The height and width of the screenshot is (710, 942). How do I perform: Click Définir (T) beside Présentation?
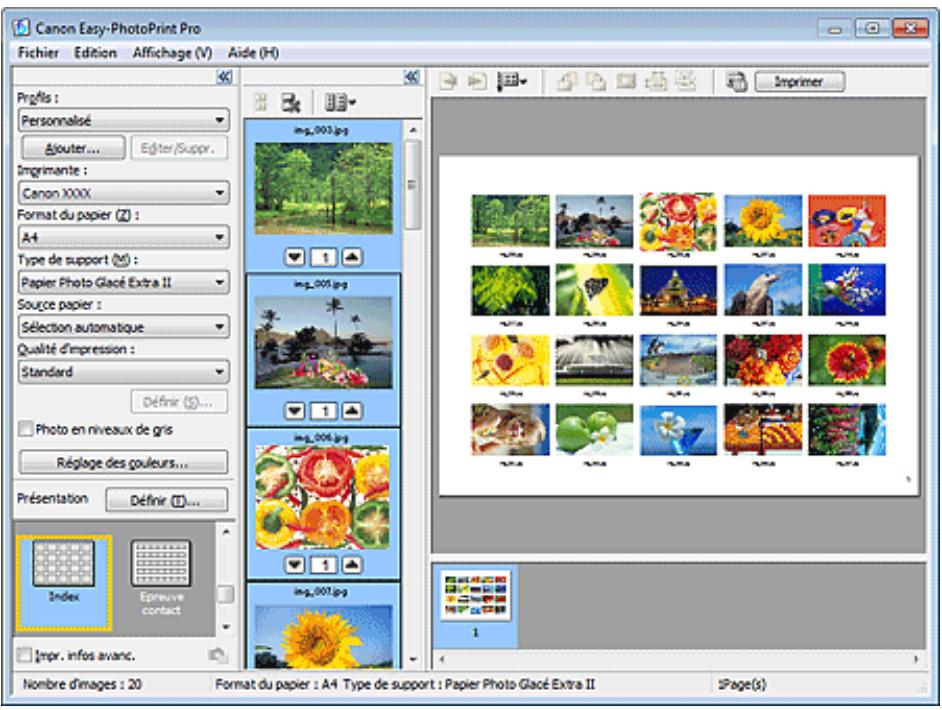[167, 500]
